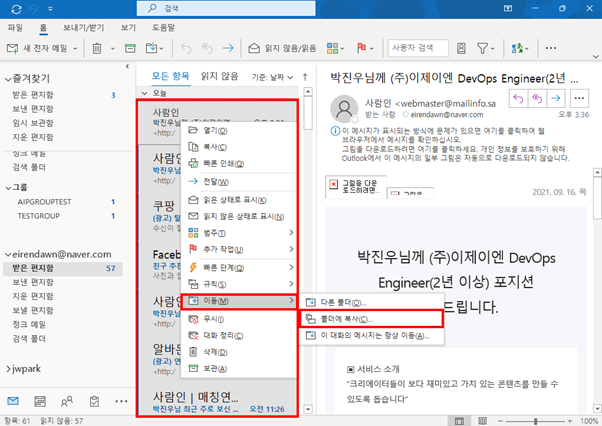Open Inbox (받은 편지함) with 57 unread
This screenshot has height=426, width=602.
(63, 268)
